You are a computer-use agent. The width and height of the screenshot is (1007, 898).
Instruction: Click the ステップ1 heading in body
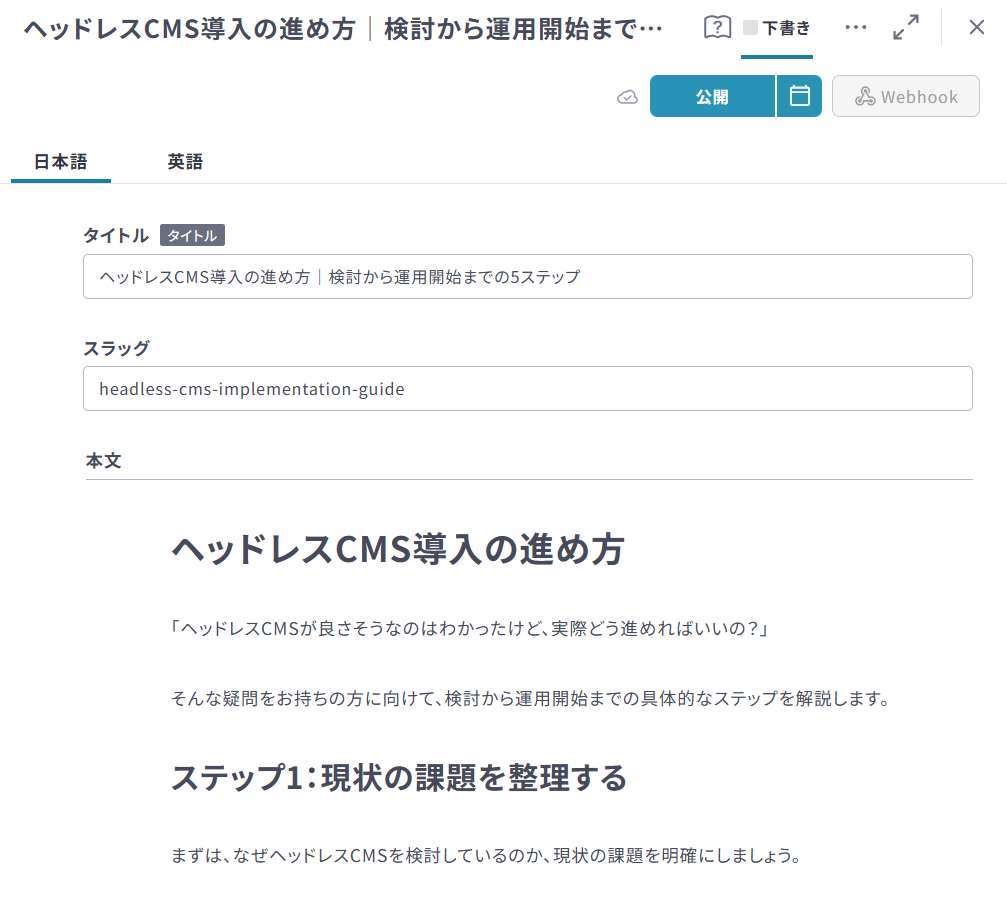399,777
